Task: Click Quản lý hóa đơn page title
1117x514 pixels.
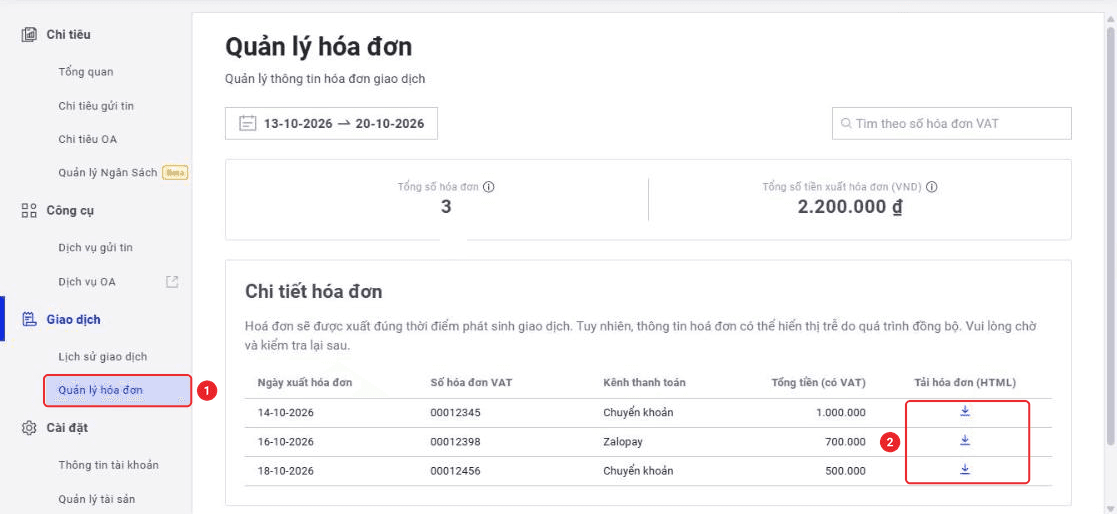Action: tap(318, 48)
